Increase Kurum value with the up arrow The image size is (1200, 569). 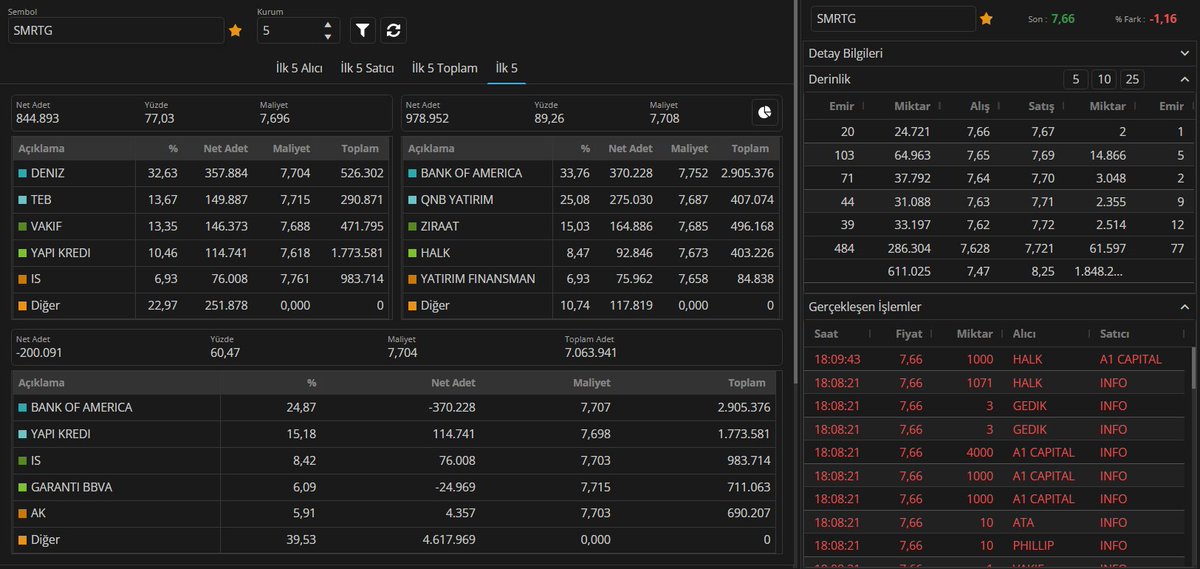click(x=328, y=24)
